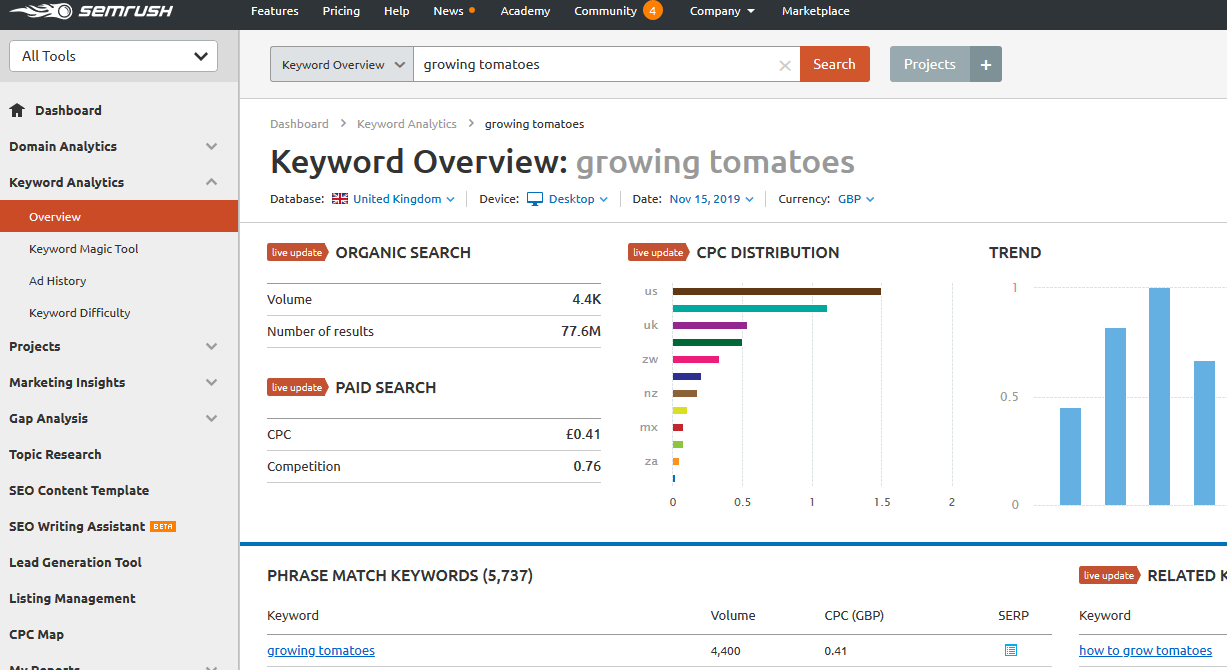Open Lead Generation Tool
Screen dimensions: 1227x670
tap(75, 562)
